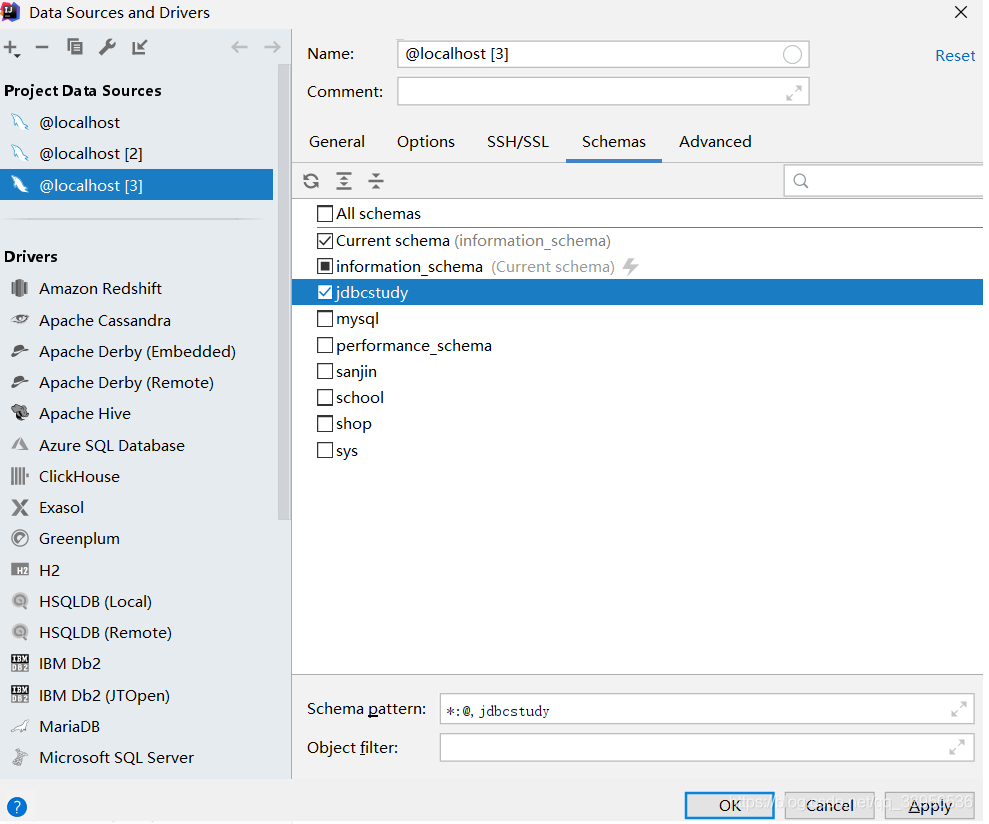Viewport: 989px width, 824px height.
Task: Open the Schemas tab
Action: click(x=614, y=141)
